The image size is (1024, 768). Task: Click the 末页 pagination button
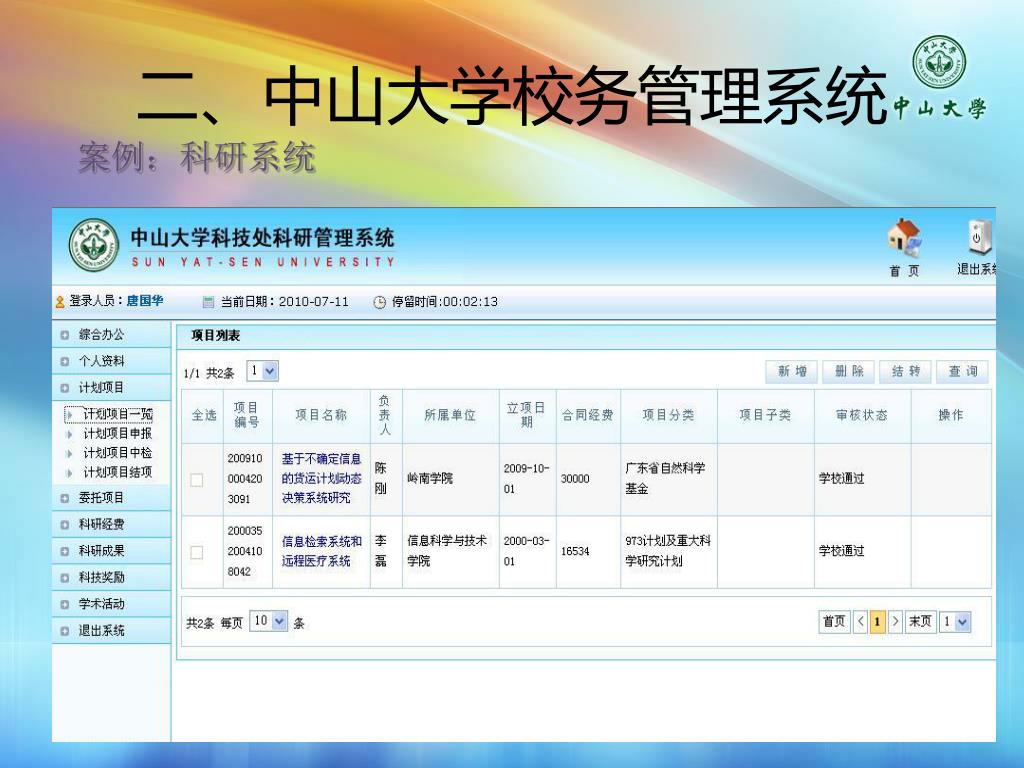point(921,621)
